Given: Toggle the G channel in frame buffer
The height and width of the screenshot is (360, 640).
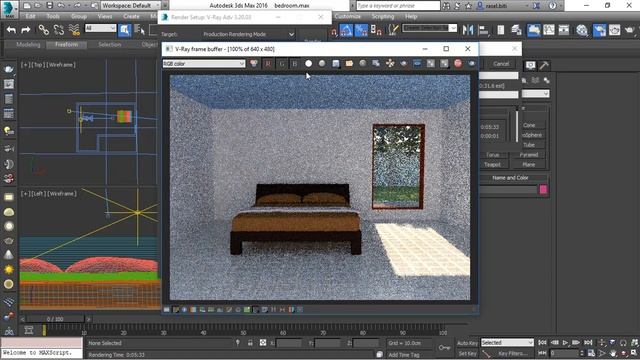Looking at the screenshot, I should coord(282,64).
